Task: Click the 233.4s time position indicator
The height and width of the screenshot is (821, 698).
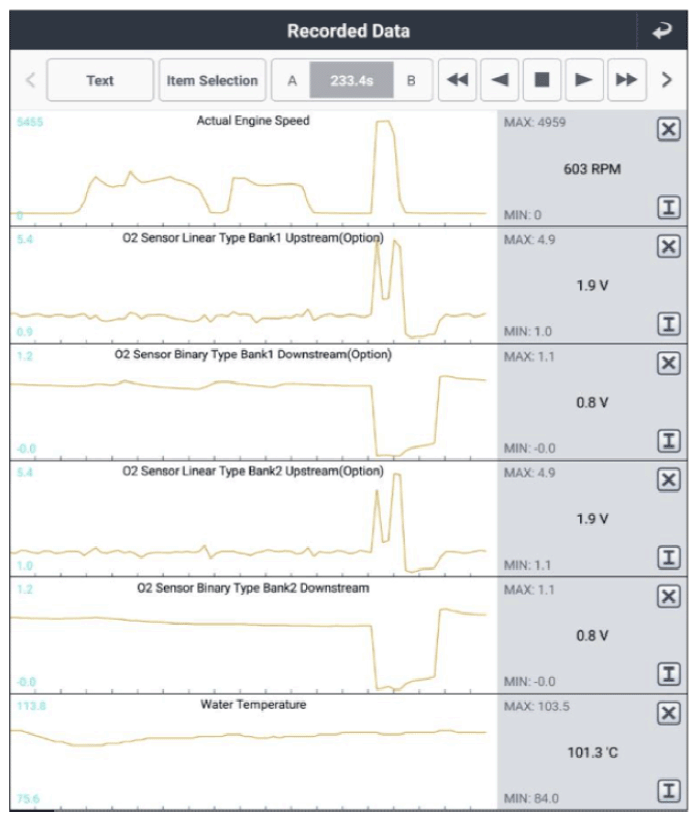Action: pos(351,81)
